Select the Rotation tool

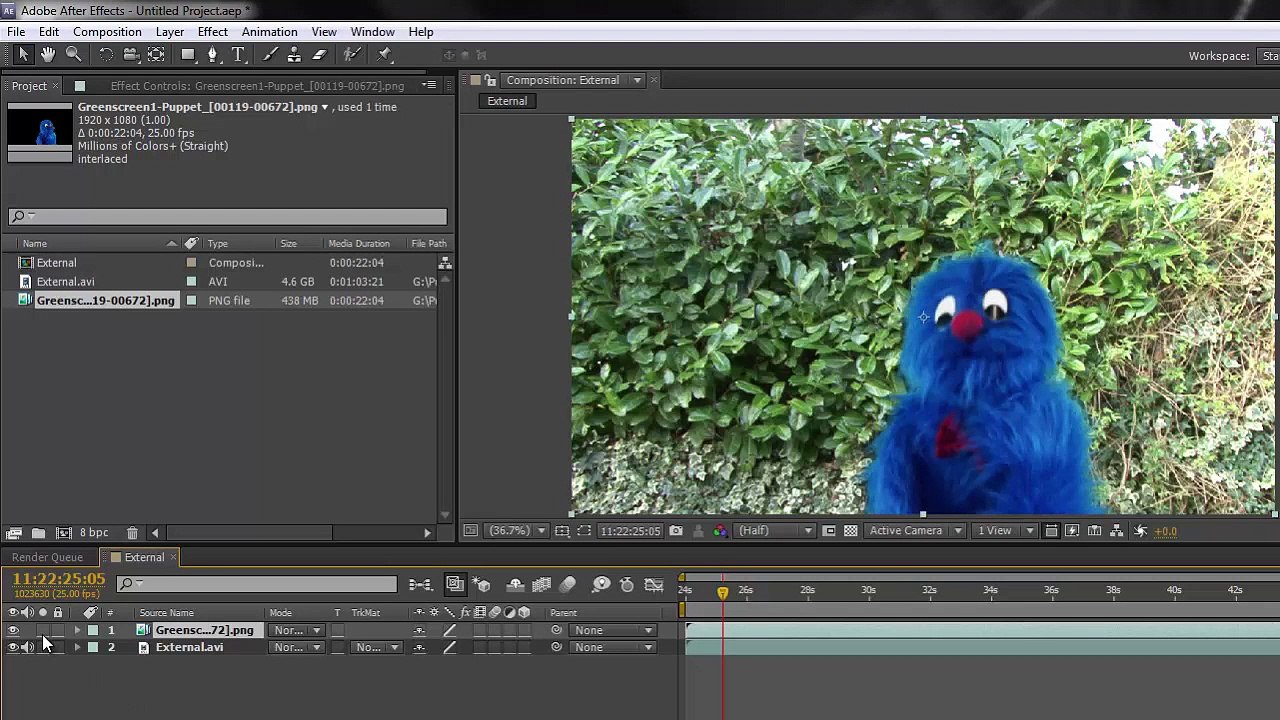point(106,55)
